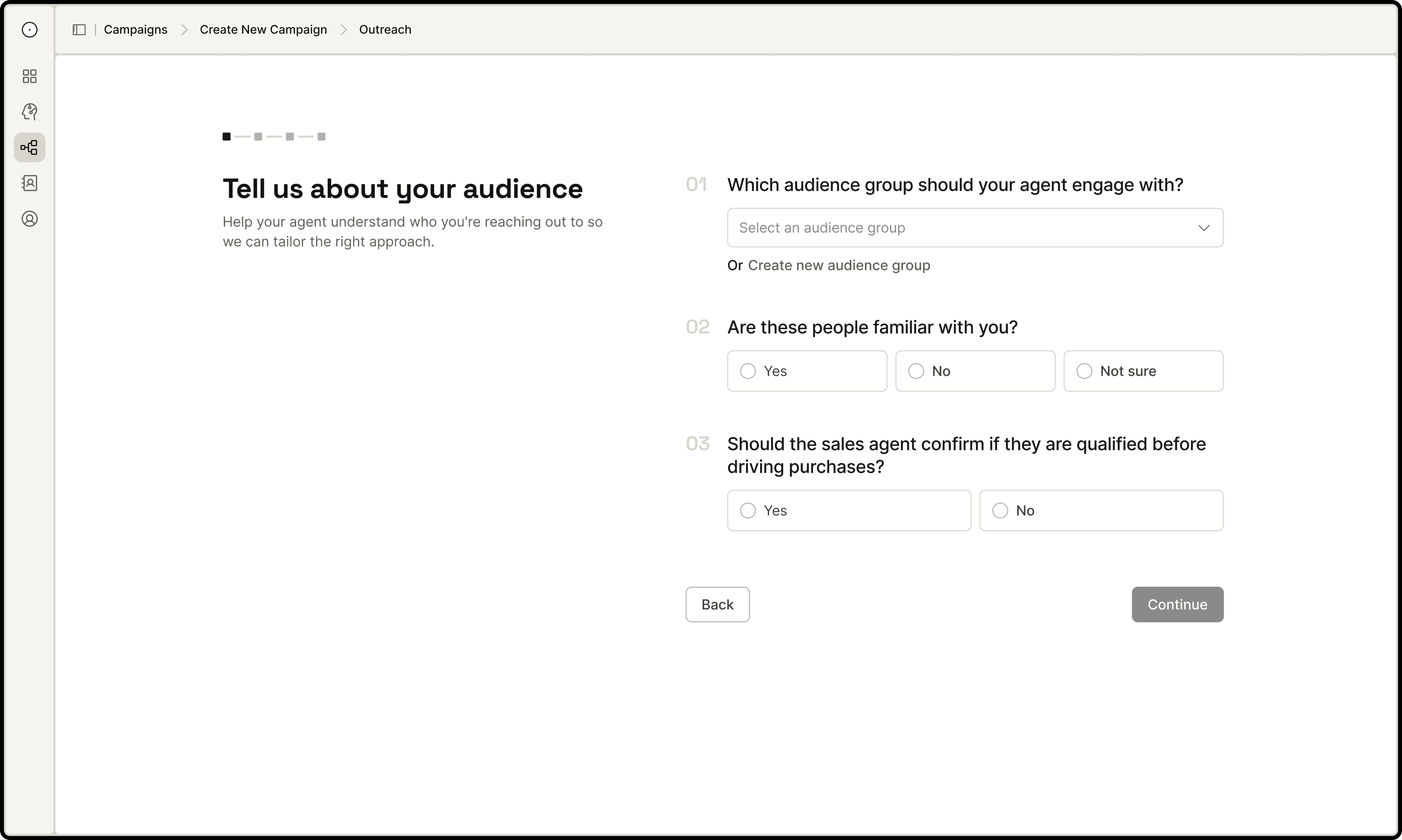Click the second step progress indicator

click(258, 137)
